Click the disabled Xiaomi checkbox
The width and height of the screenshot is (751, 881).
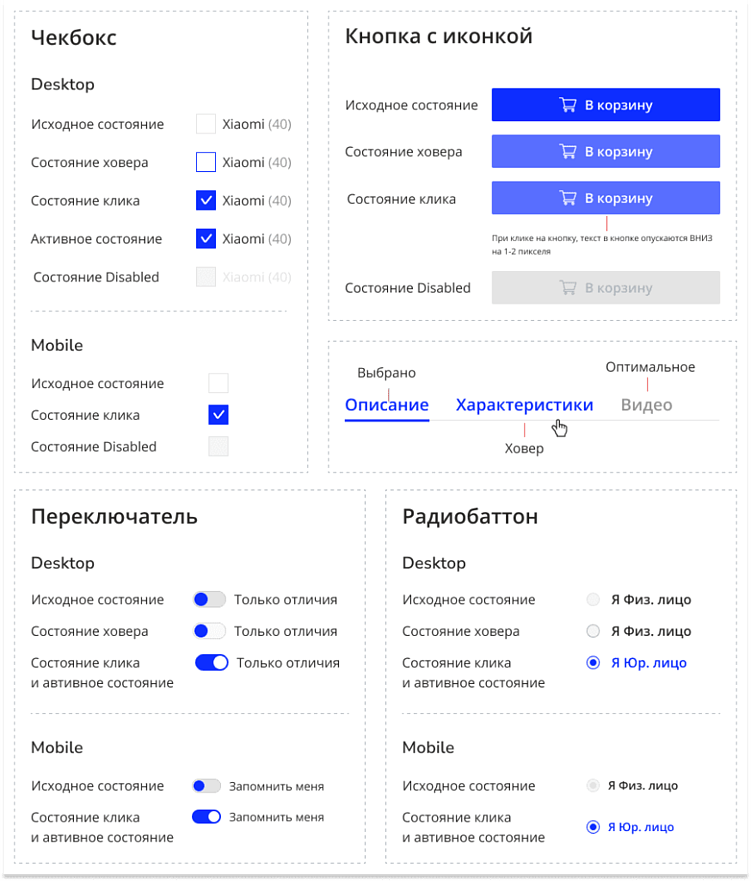205,276
